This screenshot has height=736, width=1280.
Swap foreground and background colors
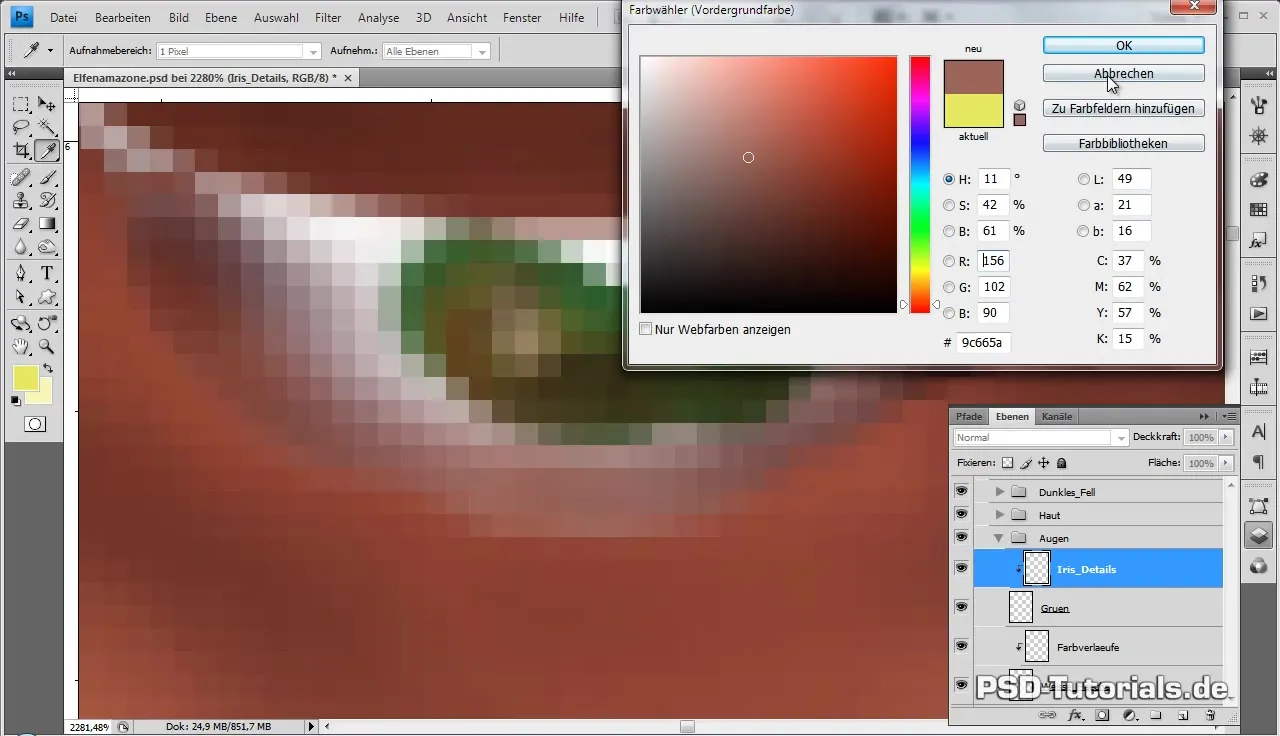point(47,370)
